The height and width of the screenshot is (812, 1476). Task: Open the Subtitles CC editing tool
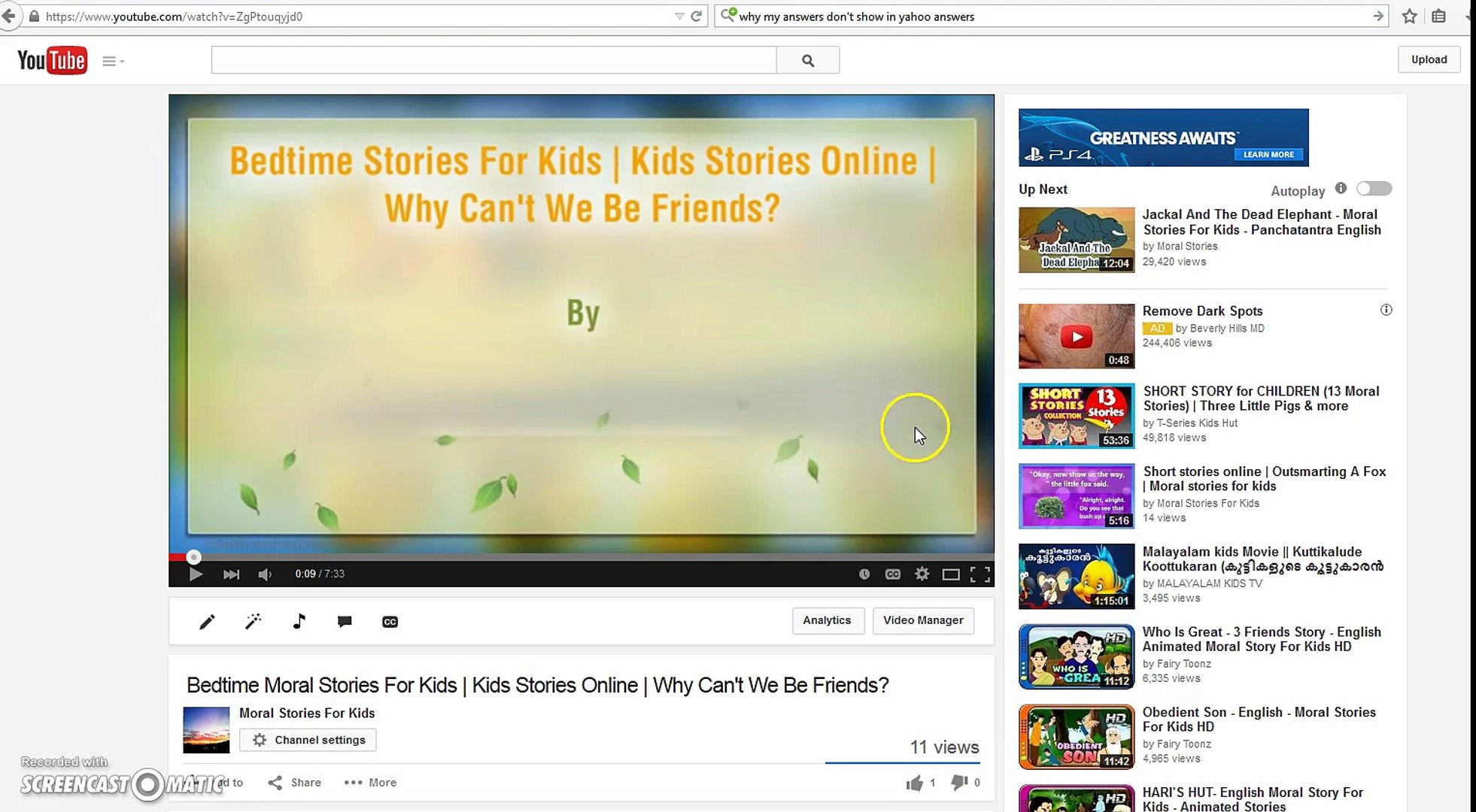click(x=390, y=621)
